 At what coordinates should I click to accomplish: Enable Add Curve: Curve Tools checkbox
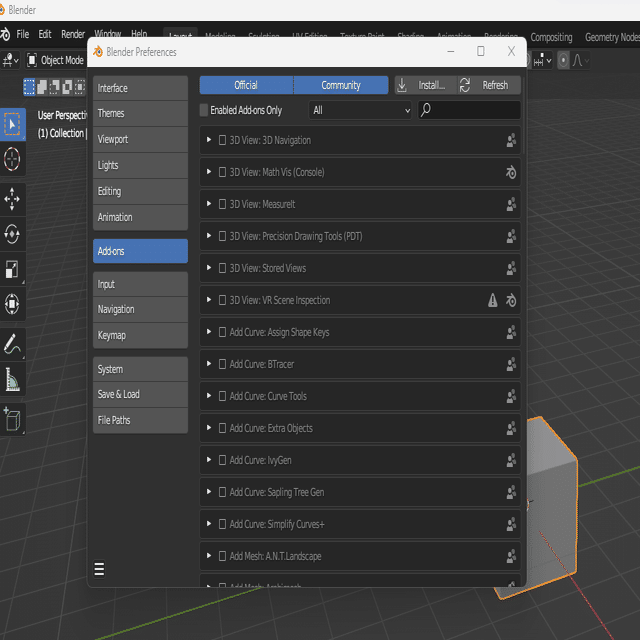222,396
